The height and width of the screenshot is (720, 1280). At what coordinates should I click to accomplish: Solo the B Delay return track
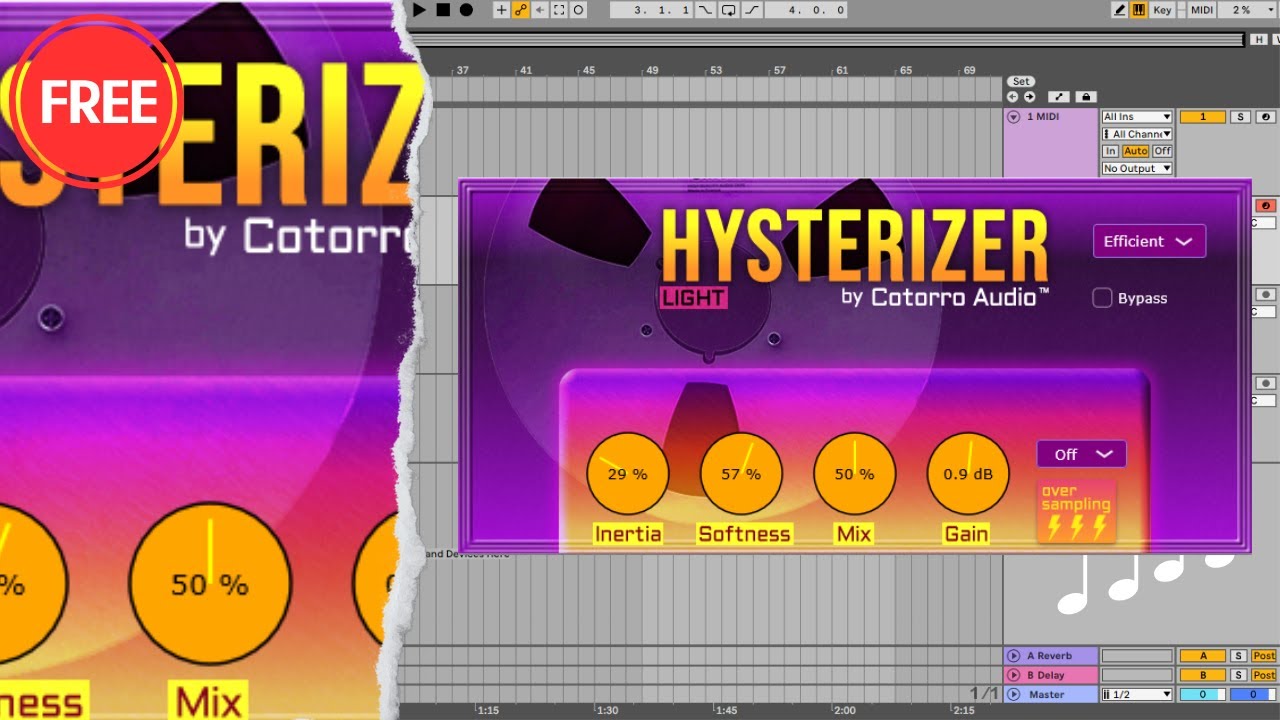coord(1238,675)
